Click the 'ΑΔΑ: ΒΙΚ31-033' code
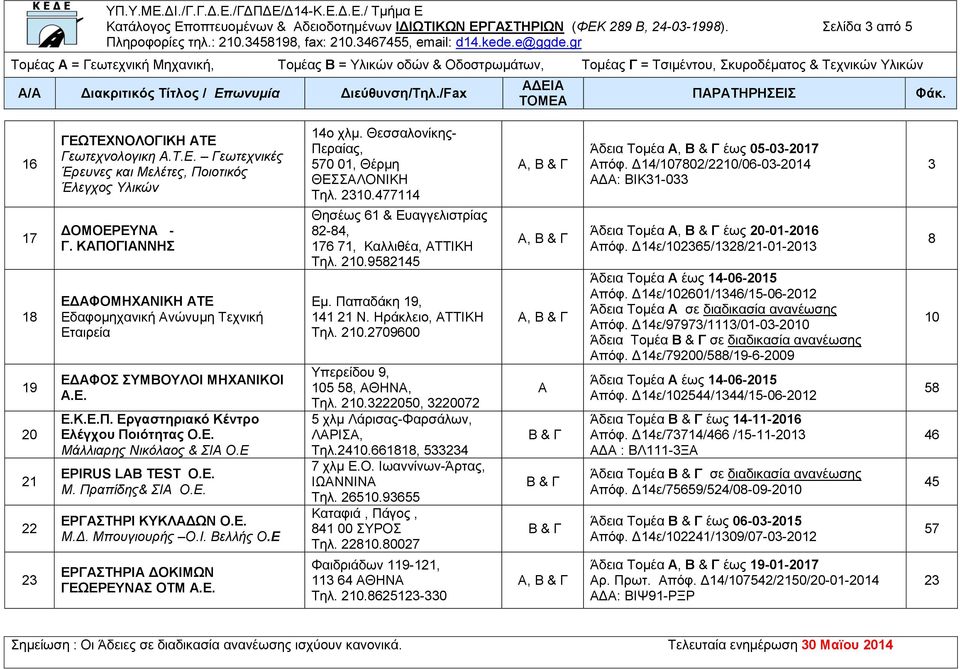The height and width of the screenshot is (669, 960). (x=639, y=180)
